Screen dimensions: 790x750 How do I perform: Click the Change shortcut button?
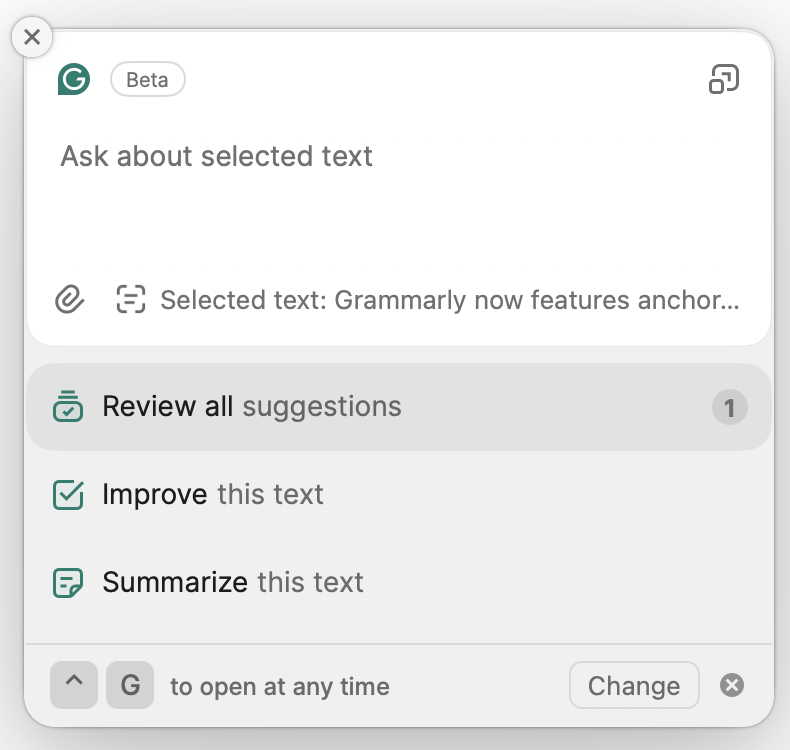tap(634, 685)
